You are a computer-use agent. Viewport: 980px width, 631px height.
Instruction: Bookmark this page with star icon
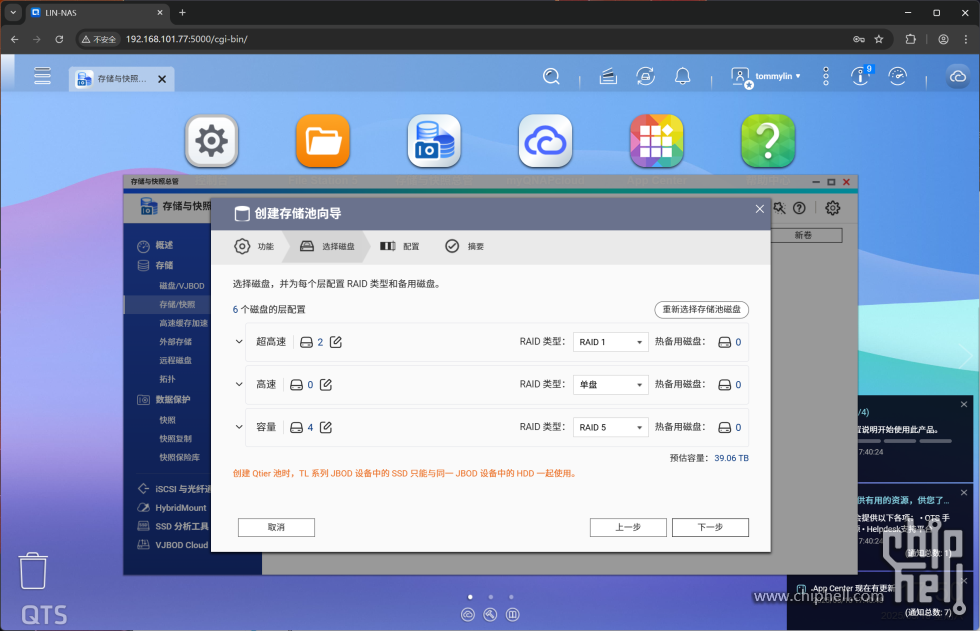(x=879, y=39)
